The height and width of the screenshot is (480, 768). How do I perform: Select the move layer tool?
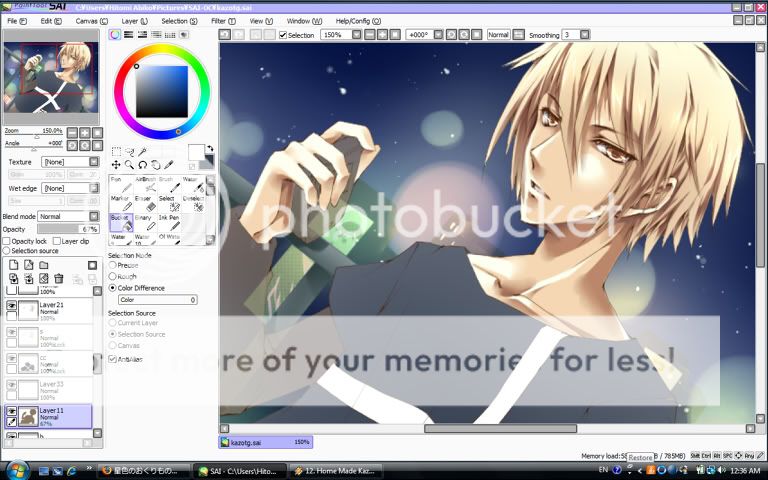point(116,165)
